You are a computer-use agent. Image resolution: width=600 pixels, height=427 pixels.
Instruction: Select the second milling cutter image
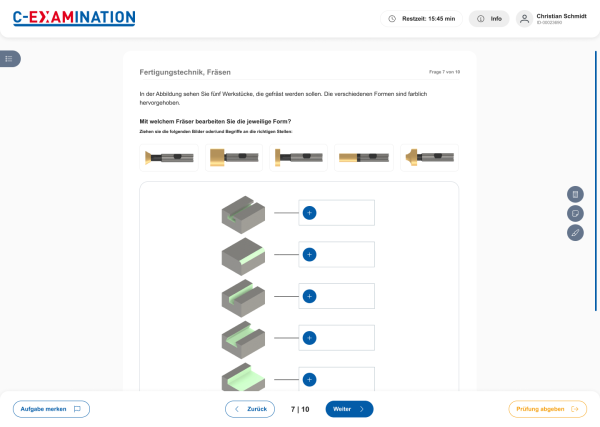coord(234,157)
